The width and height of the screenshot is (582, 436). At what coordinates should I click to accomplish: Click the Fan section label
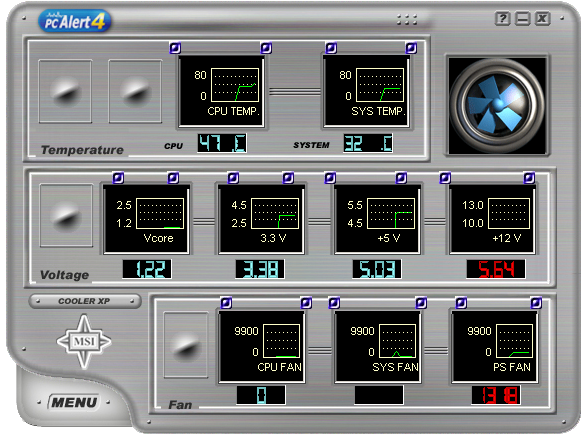180,404
